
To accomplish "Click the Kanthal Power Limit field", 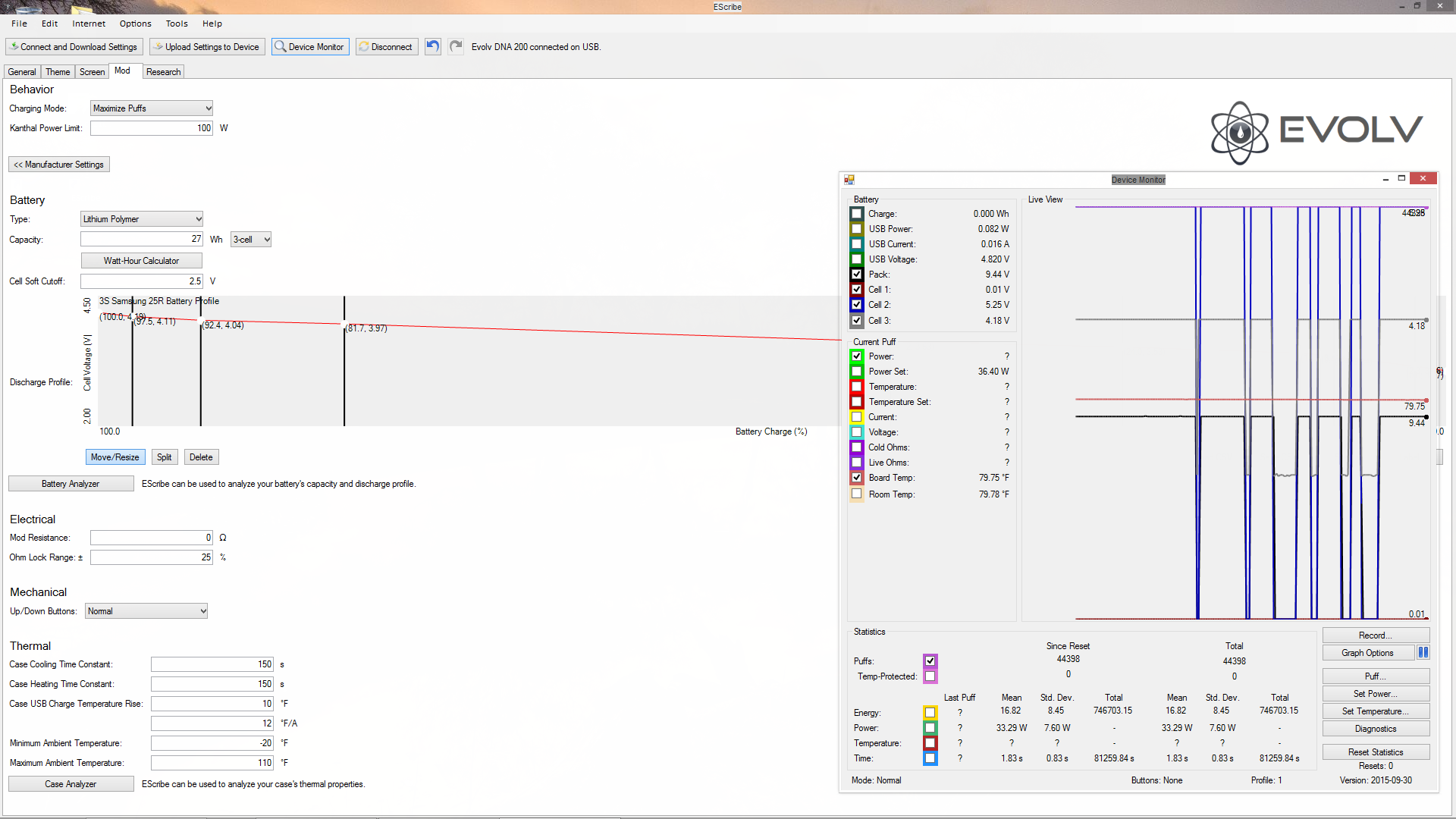I will click(151, 128).
